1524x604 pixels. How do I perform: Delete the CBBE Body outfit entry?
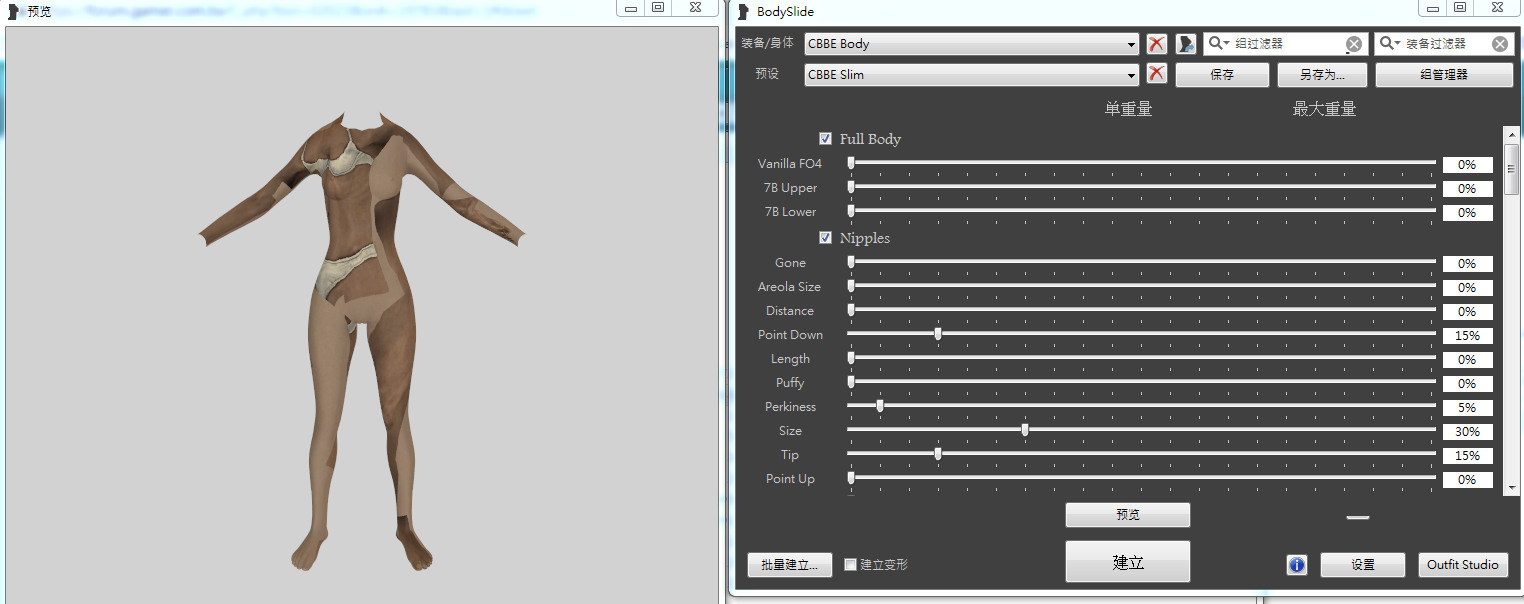(x=1156, y=44)
